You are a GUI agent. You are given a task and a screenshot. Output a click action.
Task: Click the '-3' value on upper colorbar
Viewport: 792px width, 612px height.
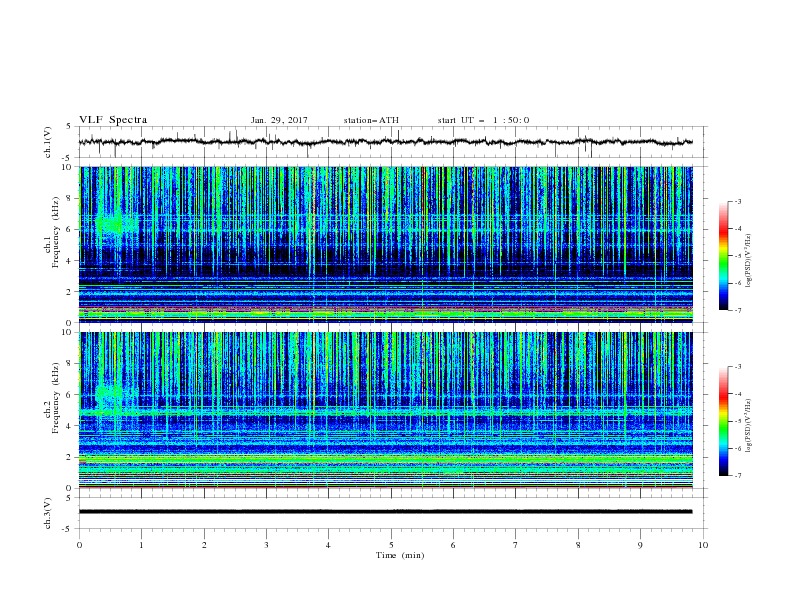[x=737, y=201]
